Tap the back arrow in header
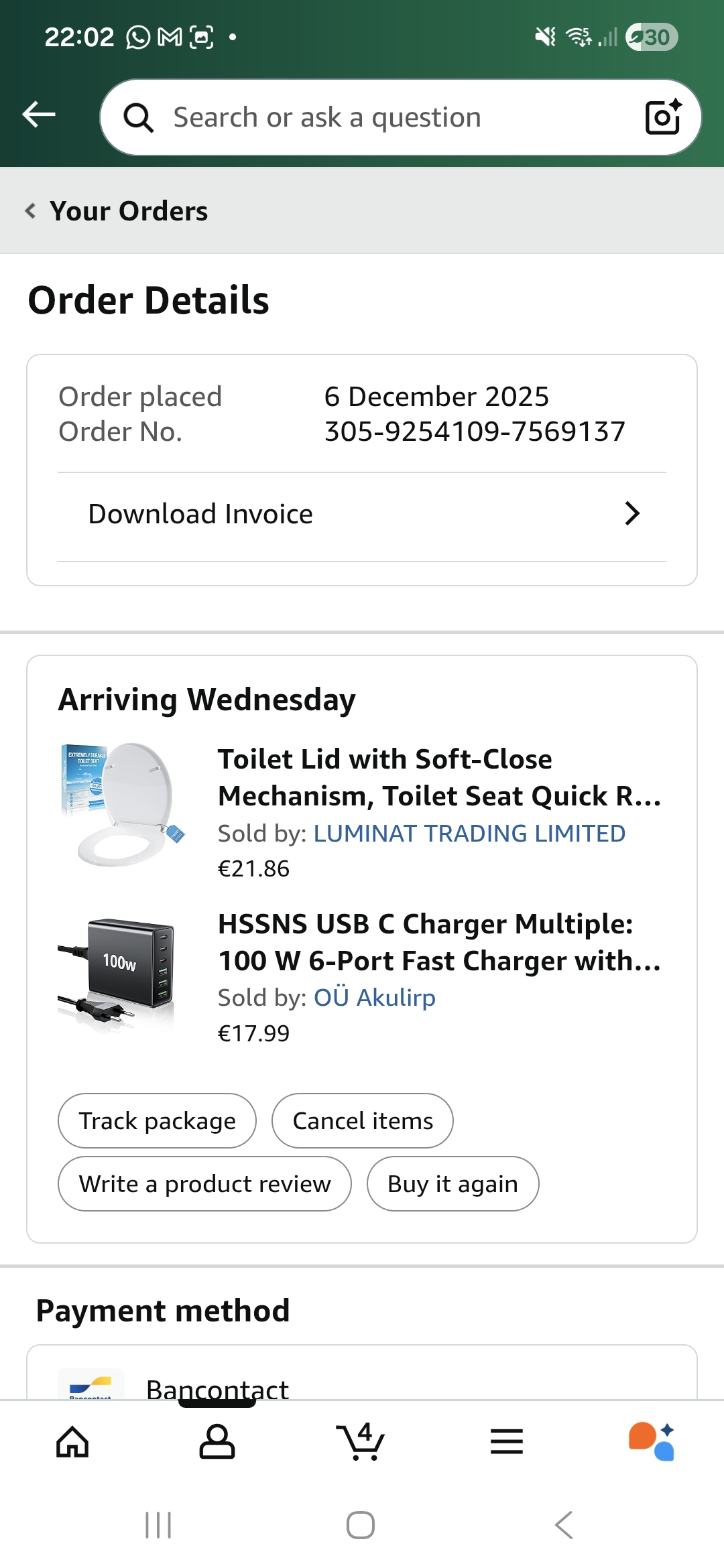The width and height of the screenshot is (724, 1568). point(39,115)
